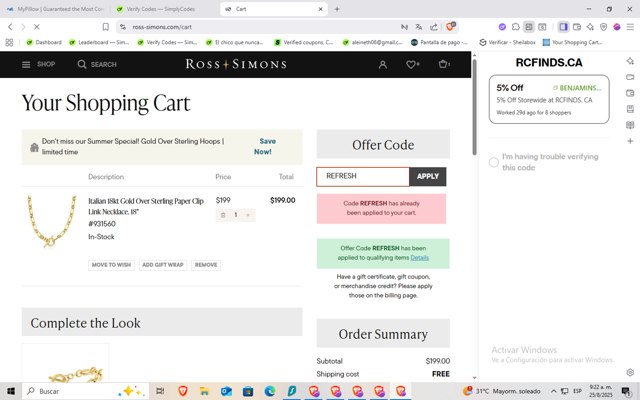Open the 'El chico que nunca' bookmark
Screen dimensions: 640x400
pyautogui.click(x=235, y=42)
